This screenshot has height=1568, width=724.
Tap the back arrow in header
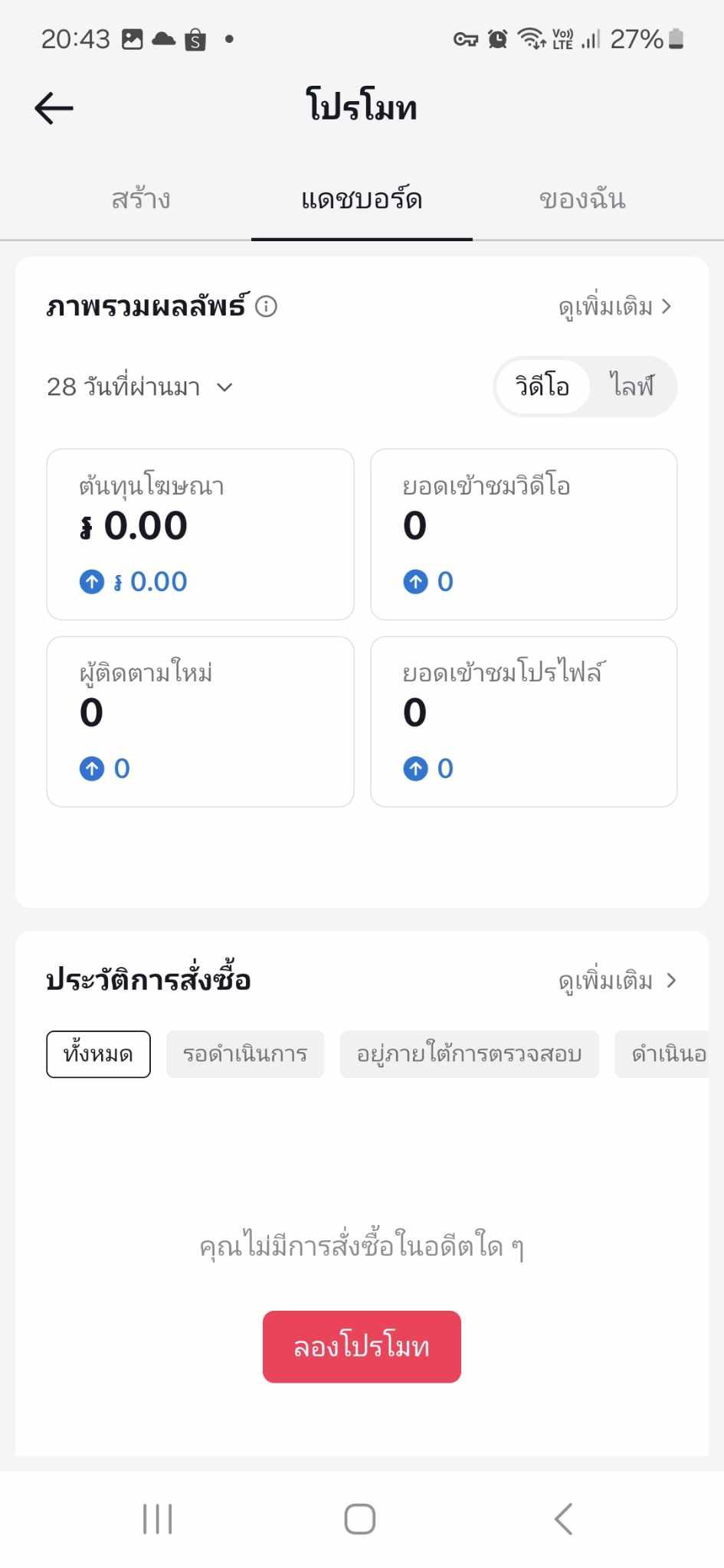click(x=54, y=108)
